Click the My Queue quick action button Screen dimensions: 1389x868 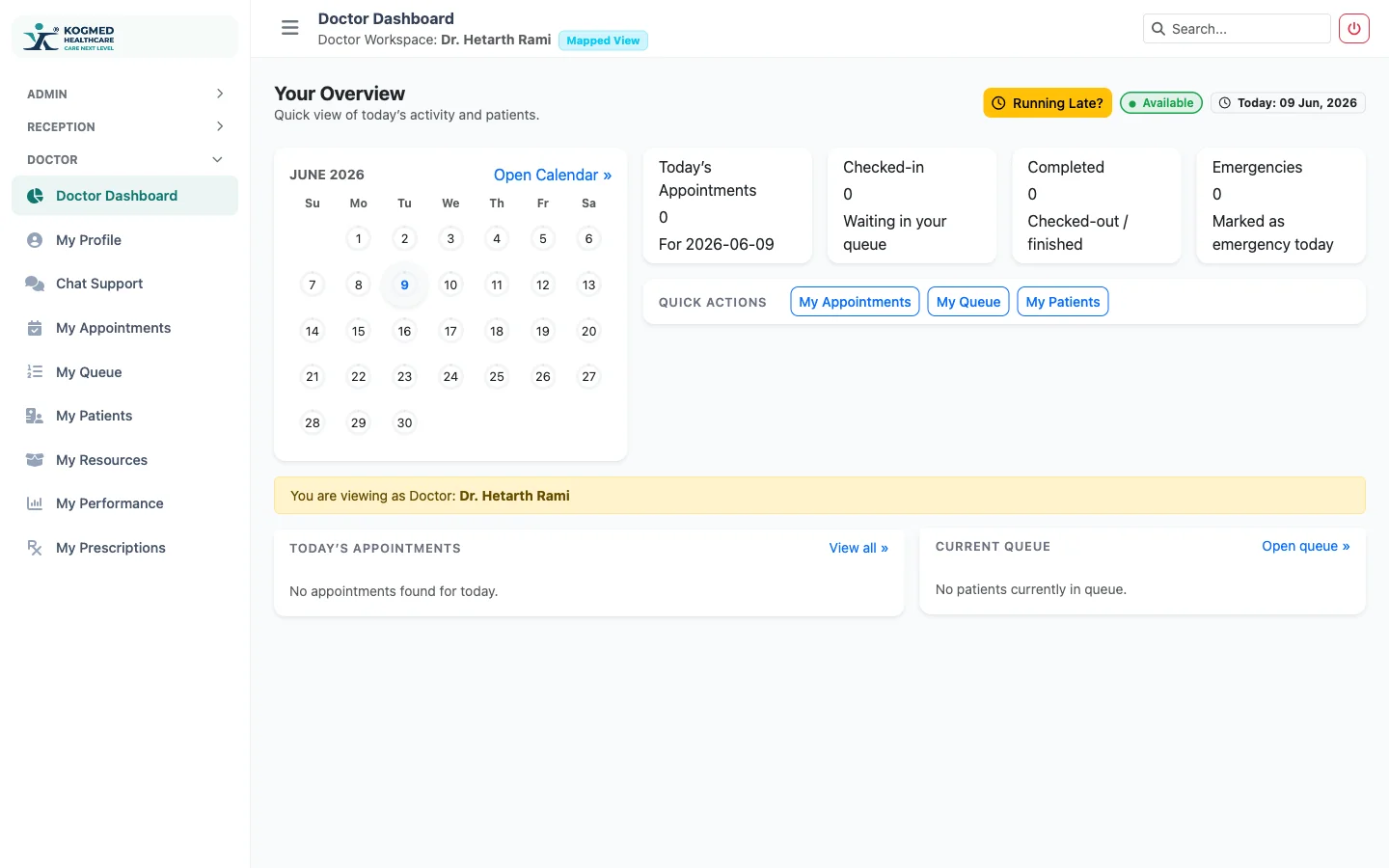pyautogui.click(x=968, y=302)
